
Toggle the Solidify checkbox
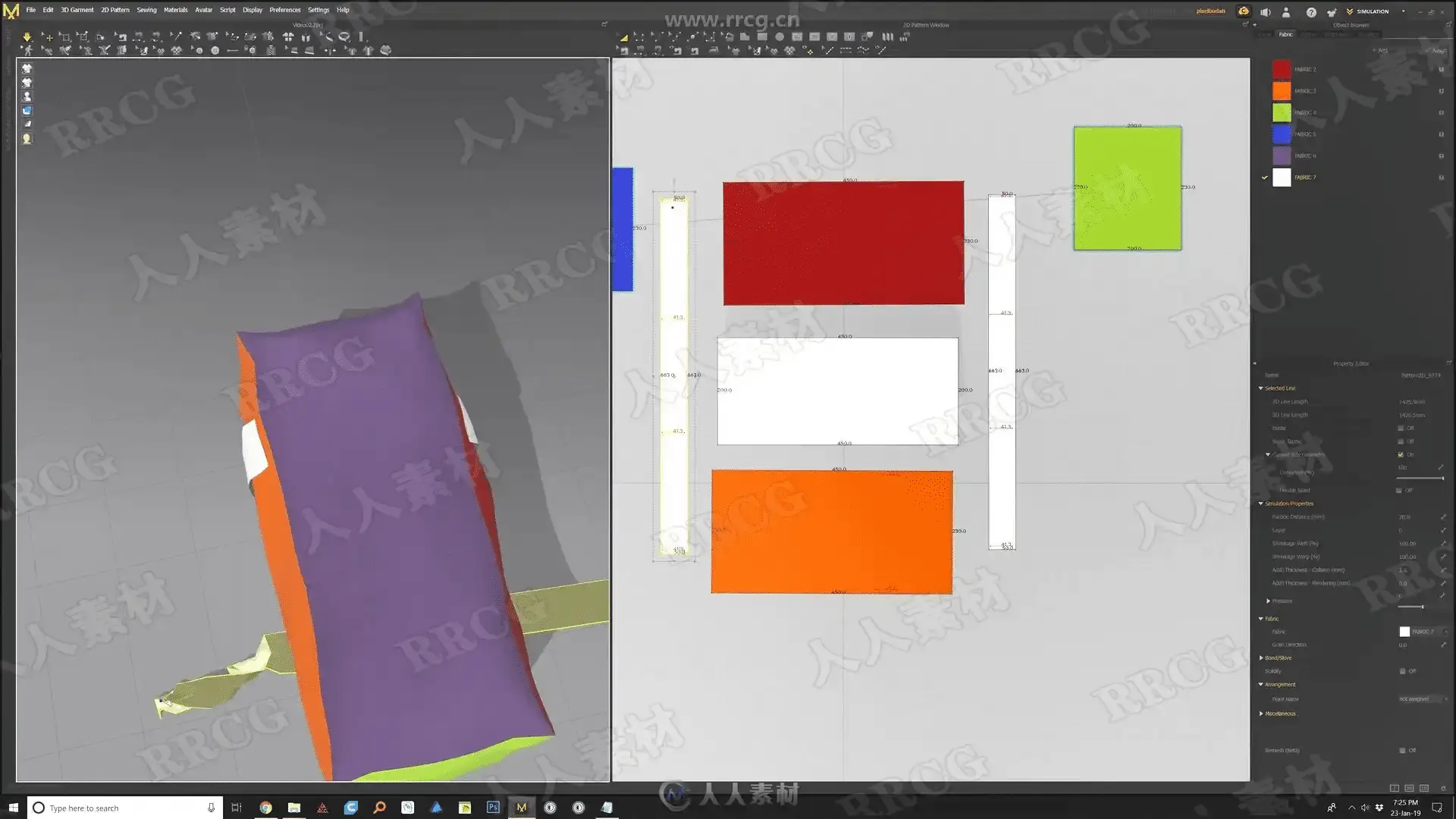pyautogui.click(x=1402, y=671)
